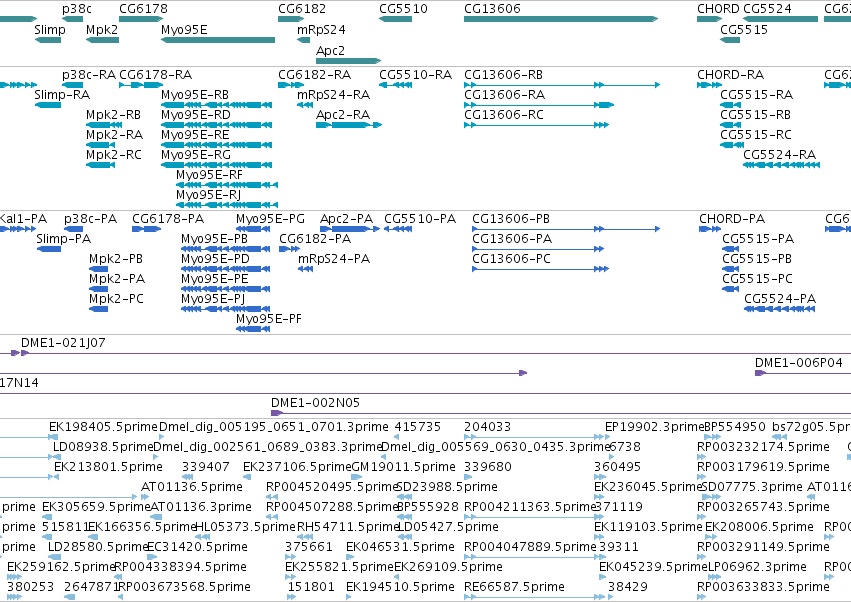Click the Mpk2-RC transcript

(x=100, y=165)
